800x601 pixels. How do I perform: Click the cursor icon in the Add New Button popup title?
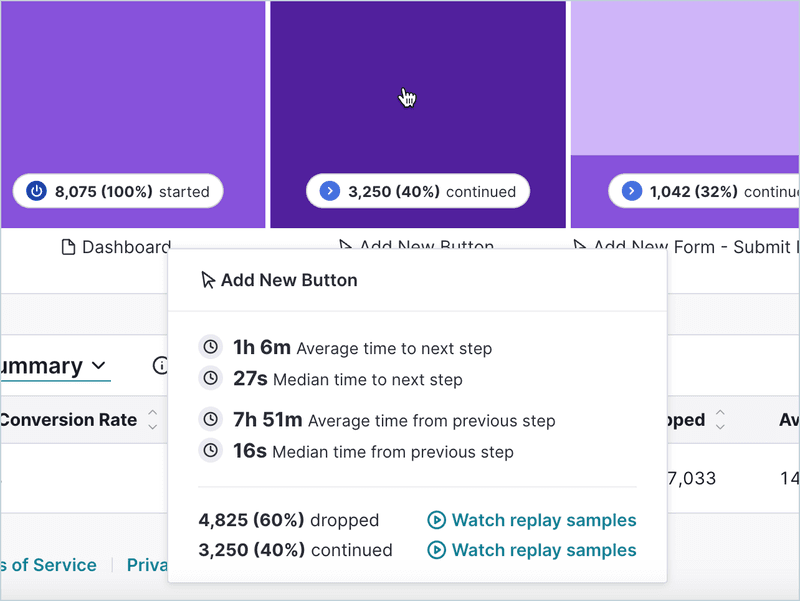click(208, 280)
